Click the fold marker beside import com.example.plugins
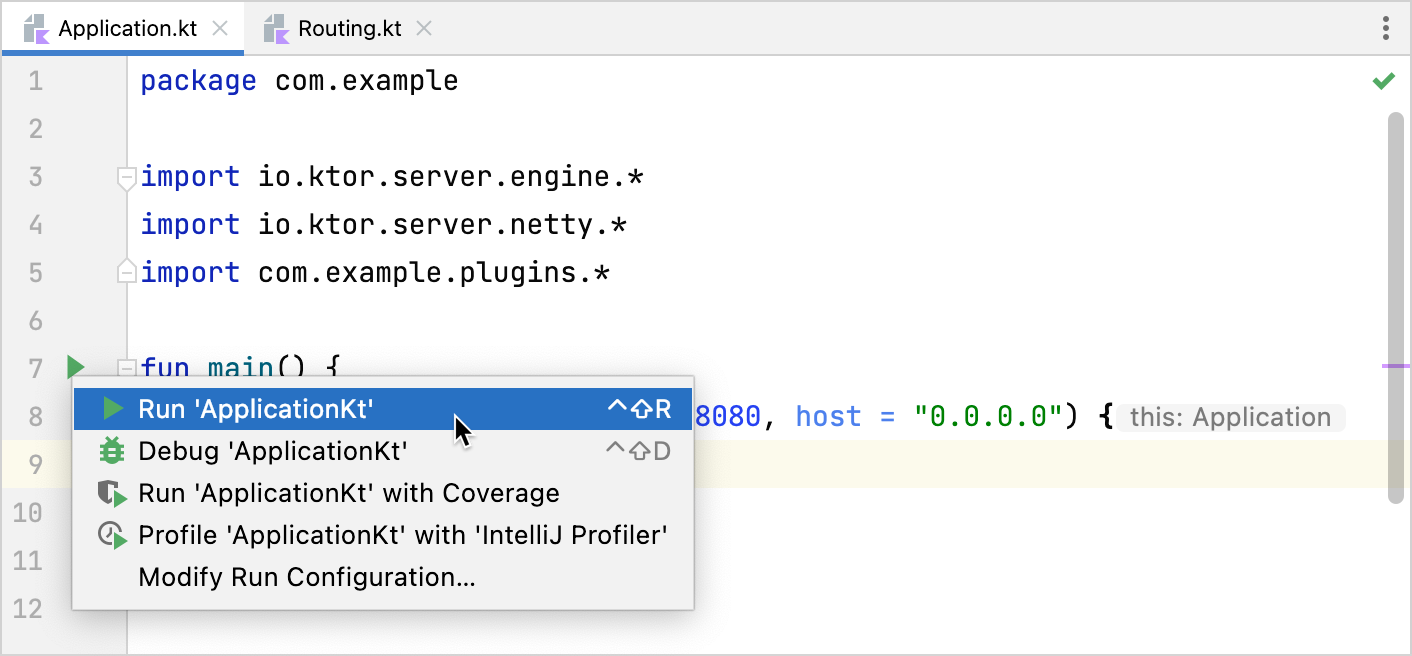Screen dimensions: 1412x656 126,271
